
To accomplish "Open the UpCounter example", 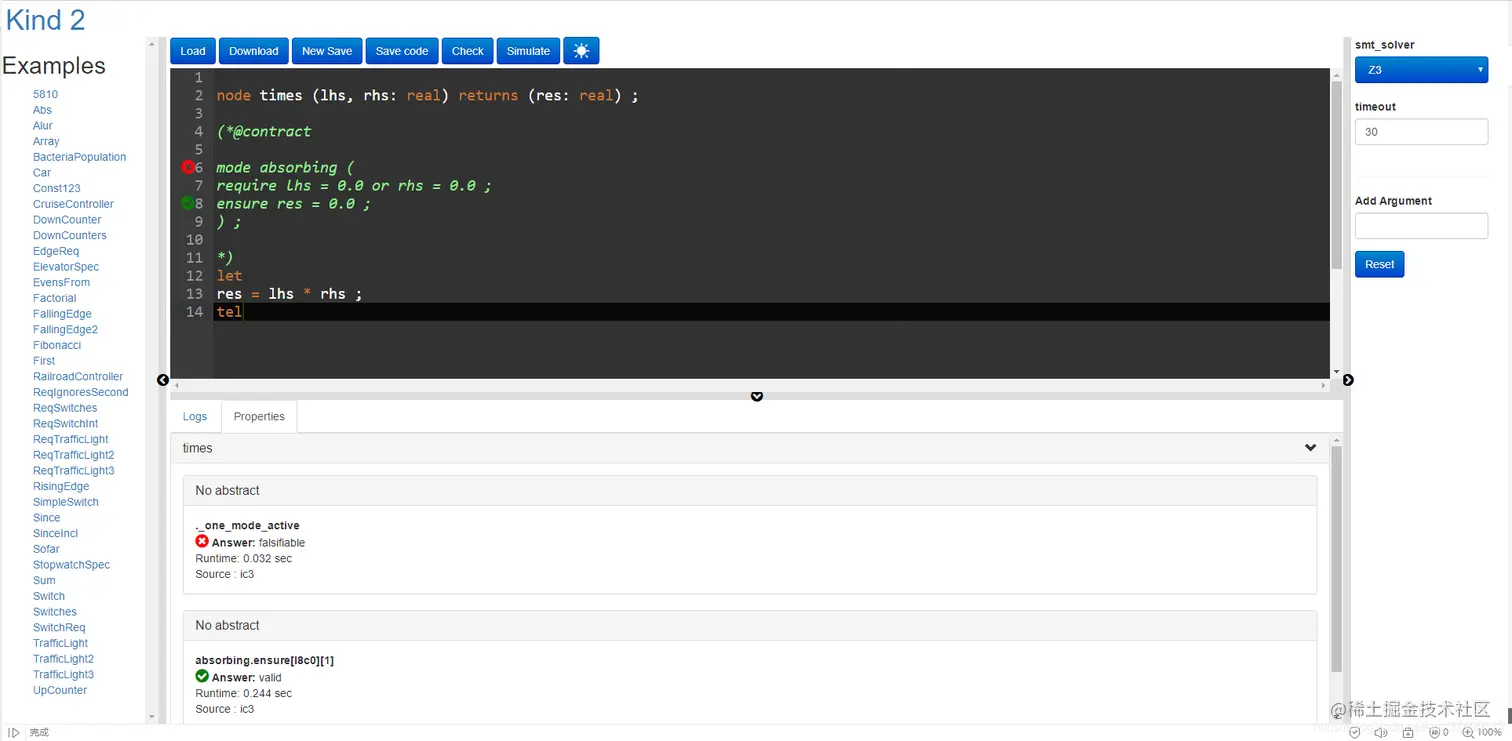I will pos(60,691).
